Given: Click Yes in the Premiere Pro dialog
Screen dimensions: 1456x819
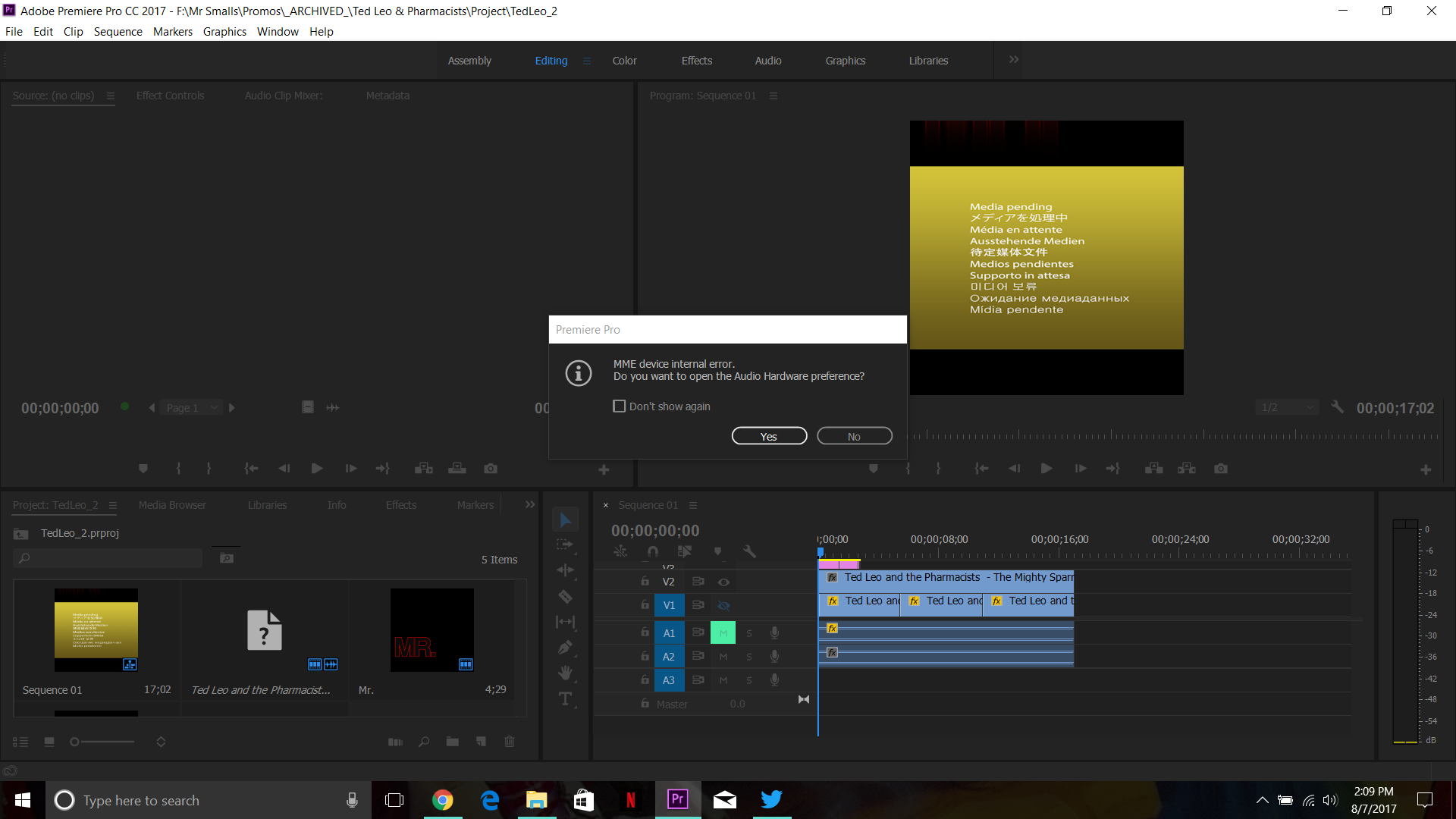Looking at the screenshot, I should click(x=769, y=436).
